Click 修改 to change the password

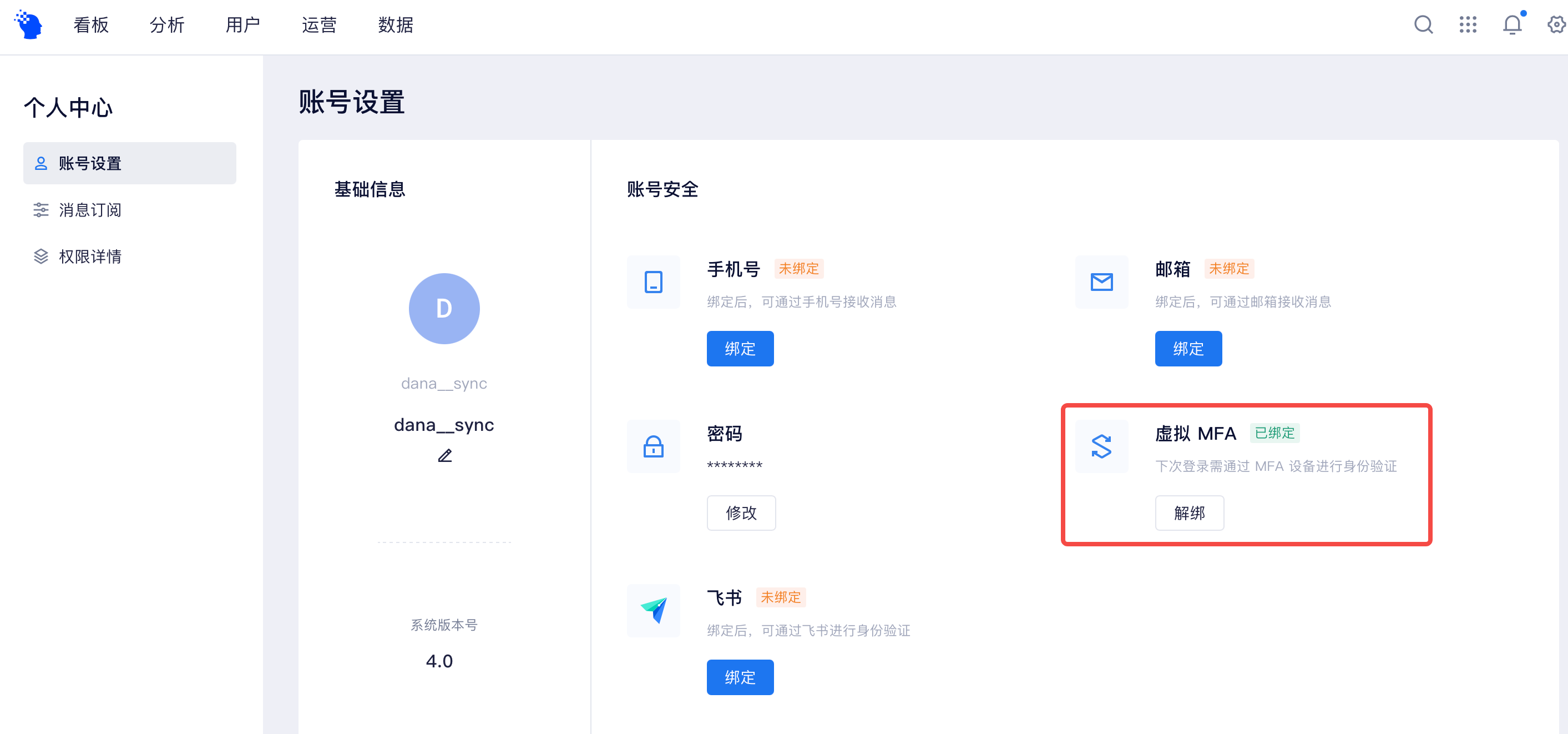[741, 513]
